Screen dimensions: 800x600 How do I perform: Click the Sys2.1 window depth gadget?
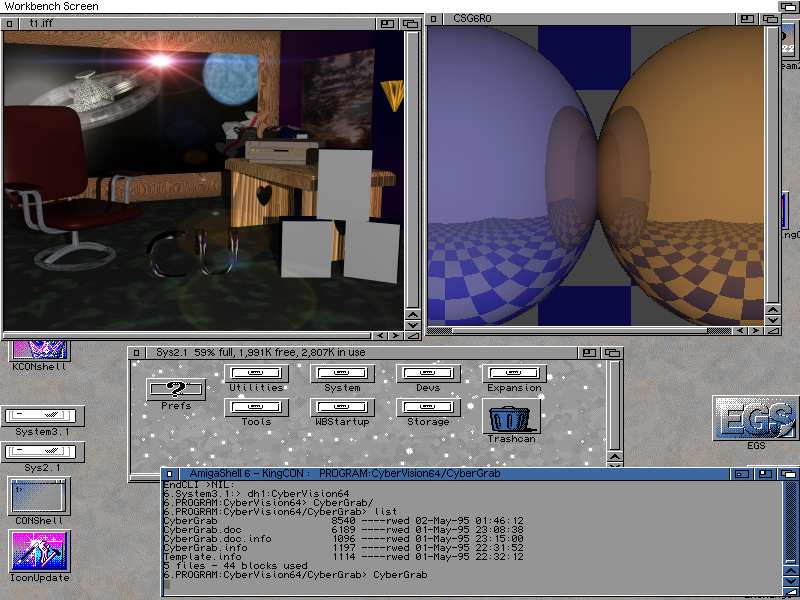click(612, 353)
